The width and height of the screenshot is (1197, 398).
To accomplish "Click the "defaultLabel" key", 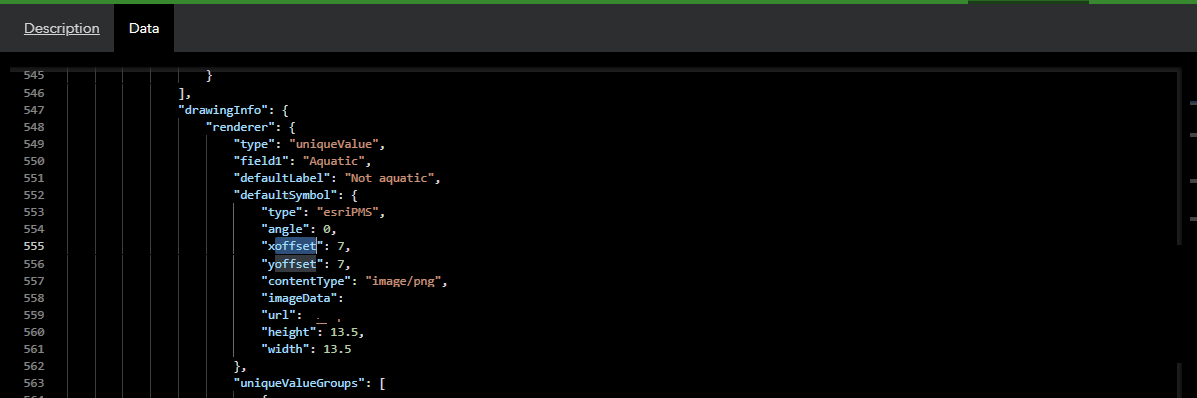I will (x=282, y=178).
